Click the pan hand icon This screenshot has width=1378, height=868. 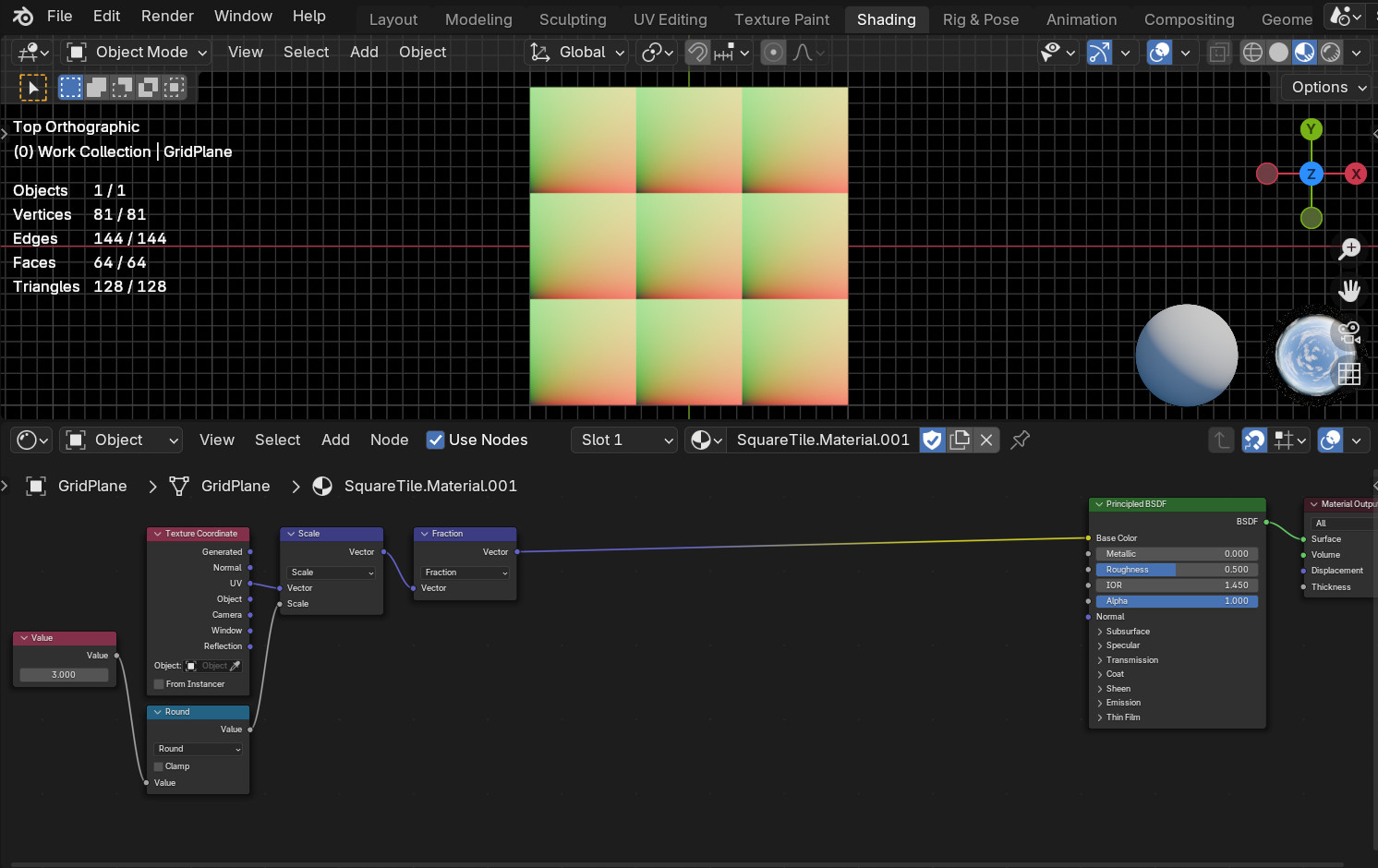click(1349, 291)
